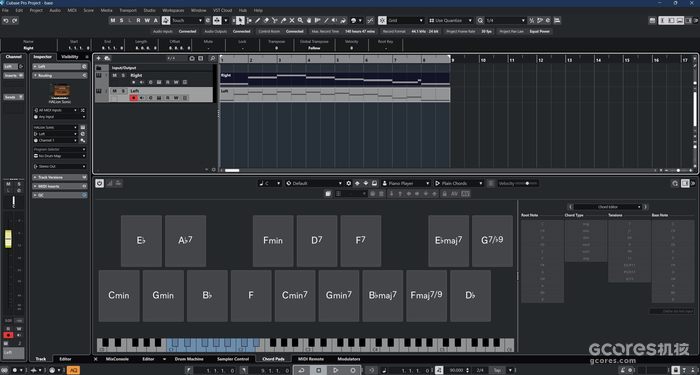Click Chord Editor previous arrow
Image resolution: width=700 pixels, height=375 pixels.
coord(570,207)
